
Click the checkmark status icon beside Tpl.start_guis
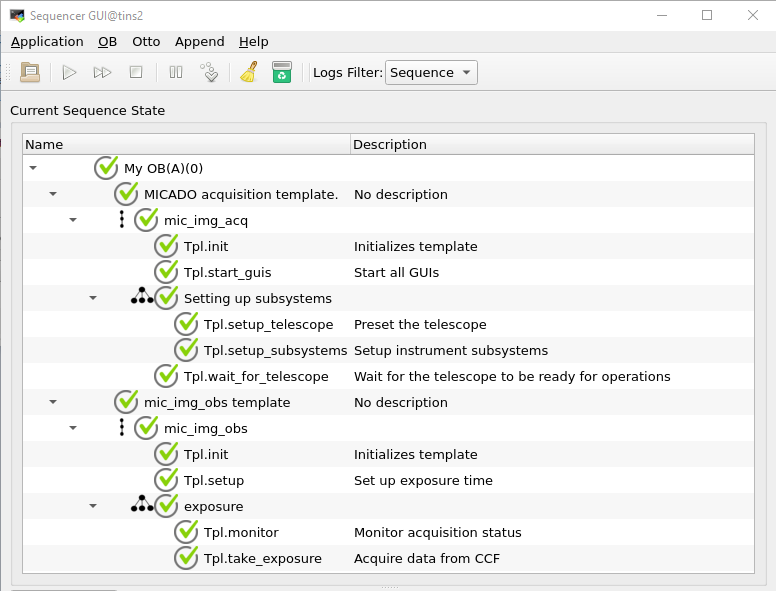click(167, 272)
